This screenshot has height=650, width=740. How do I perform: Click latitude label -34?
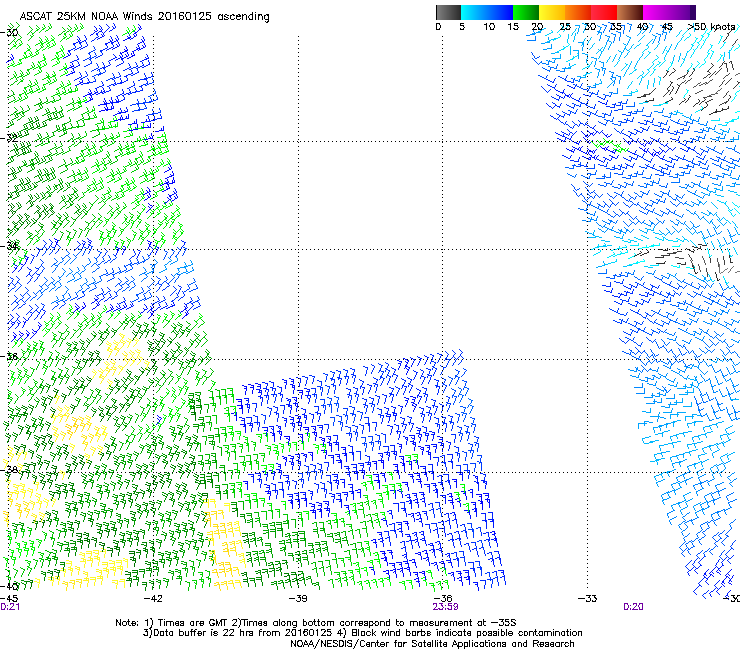tap(9, 246)
